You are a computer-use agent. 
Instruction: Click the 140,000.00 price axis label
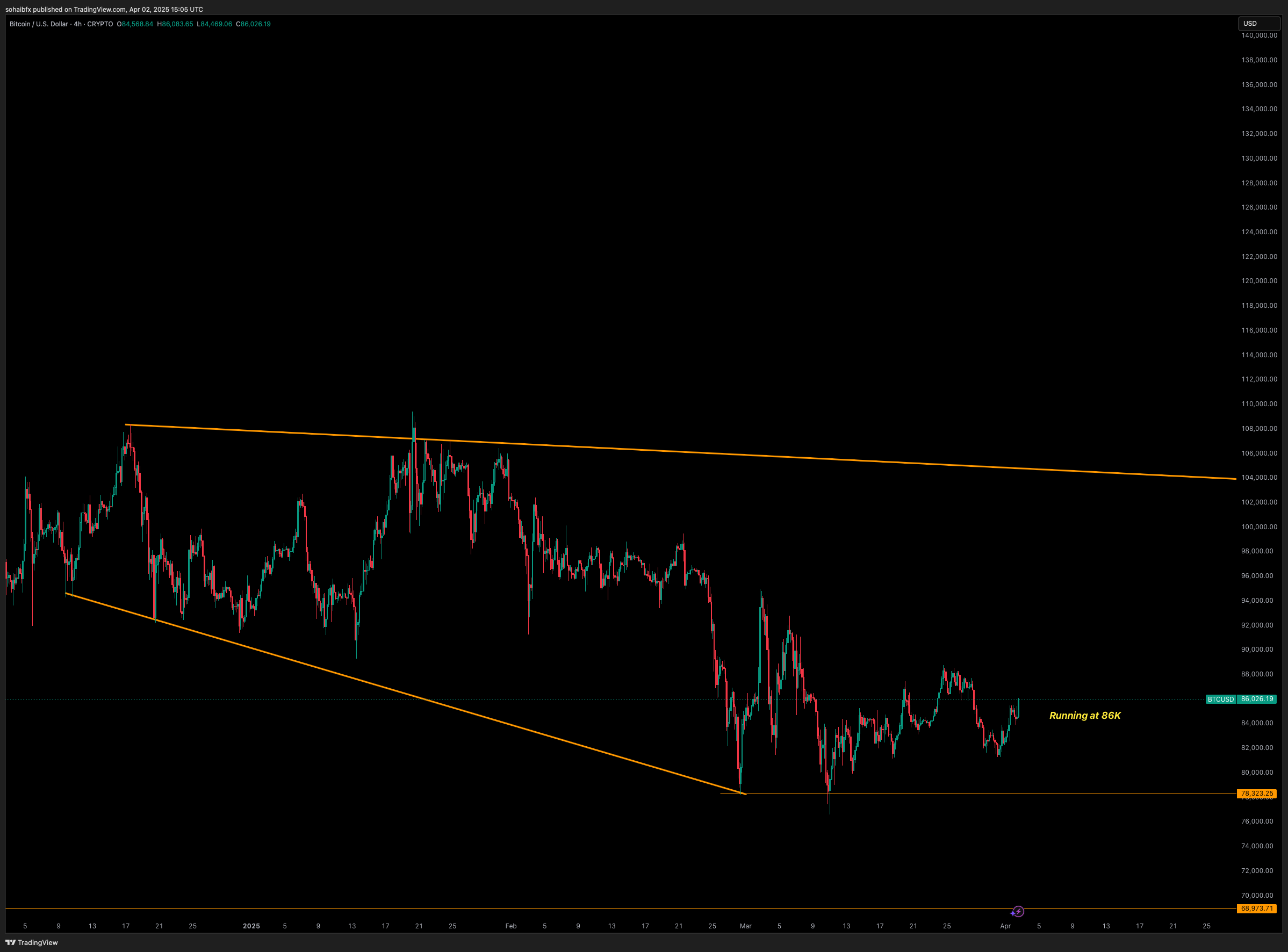click(1259, 35)
